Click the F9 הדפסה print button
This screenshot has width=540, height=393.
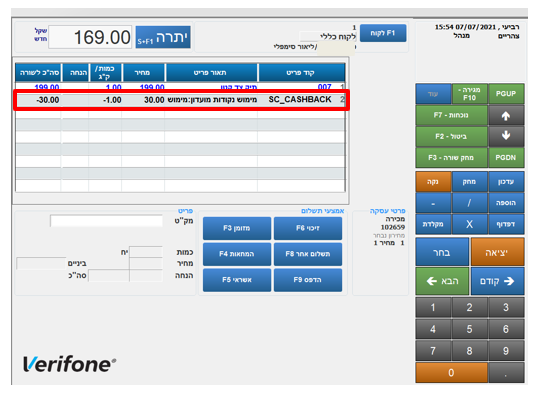click(308, 280)
